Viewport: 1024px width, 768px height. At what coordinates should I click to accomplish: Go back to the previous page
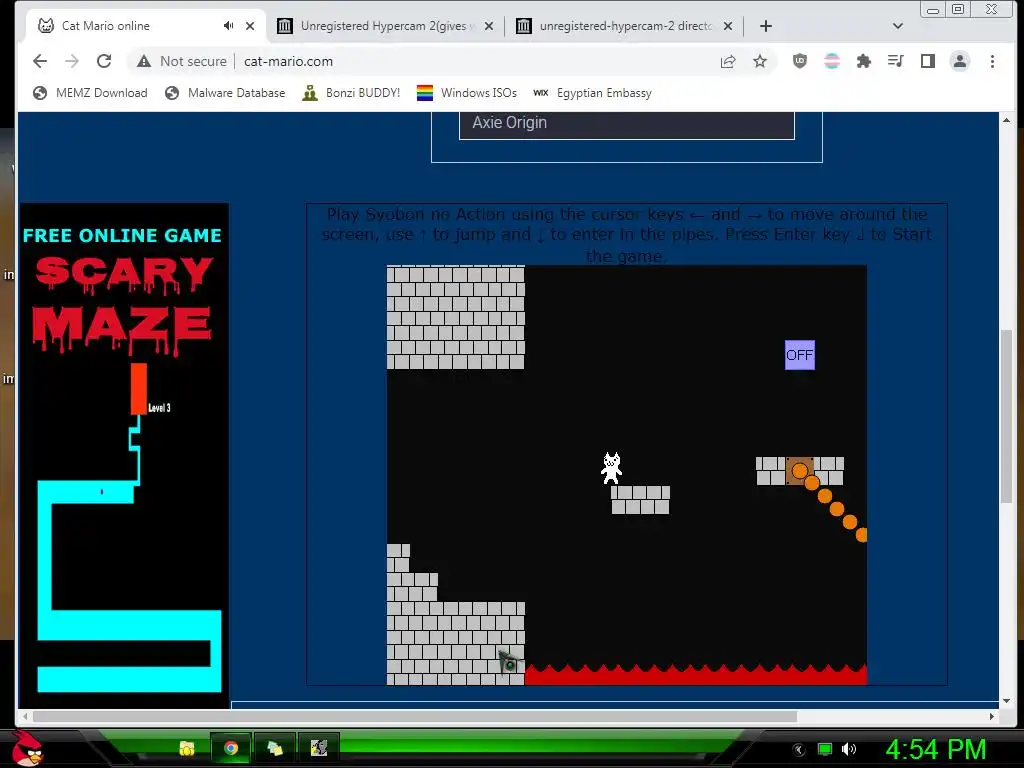(40, 61)
